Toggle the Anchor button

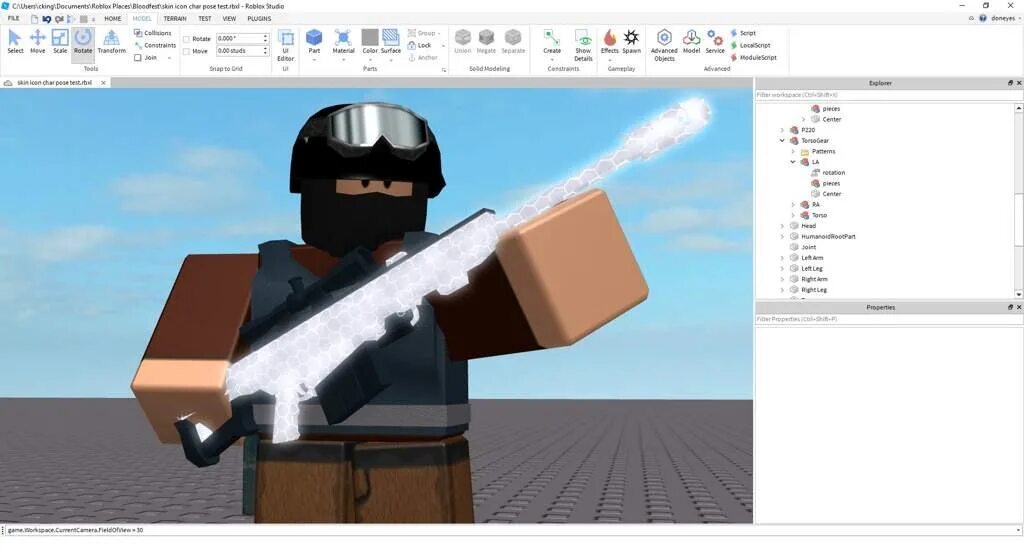pyautogui.click(x=423, y=57)
